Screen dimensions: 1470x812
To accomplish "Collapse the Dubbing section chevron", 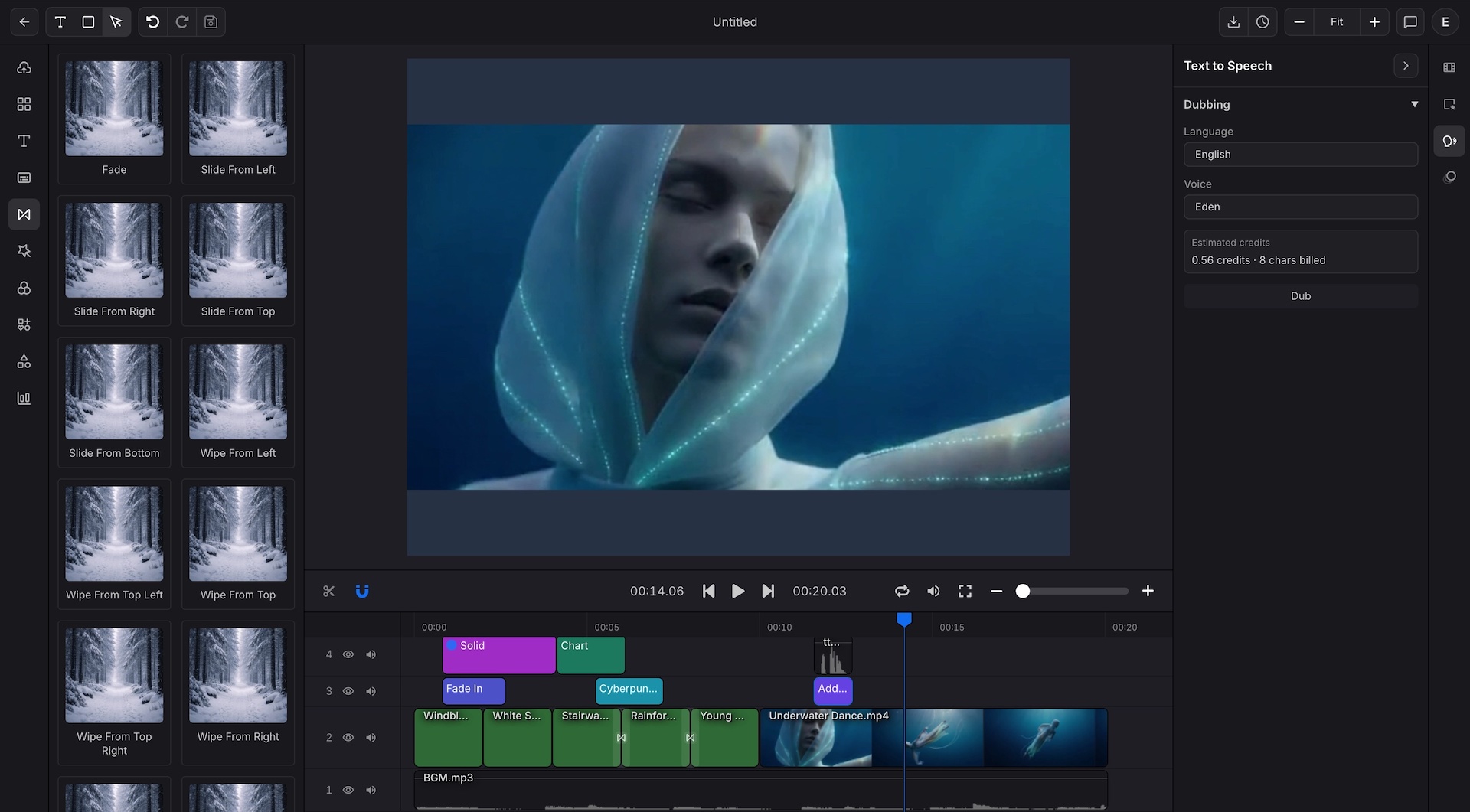I will pyautogui.click(x=1415, y=104).
